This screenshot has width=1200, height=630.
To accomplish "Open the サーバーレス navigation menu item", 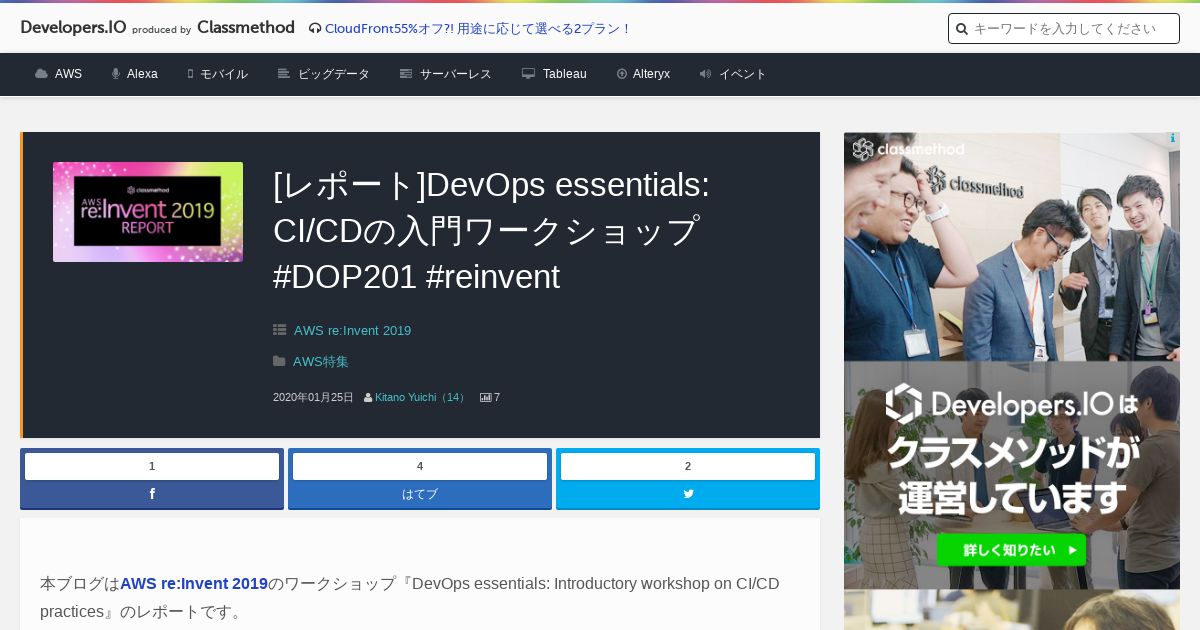I will (x=456, y=74).
